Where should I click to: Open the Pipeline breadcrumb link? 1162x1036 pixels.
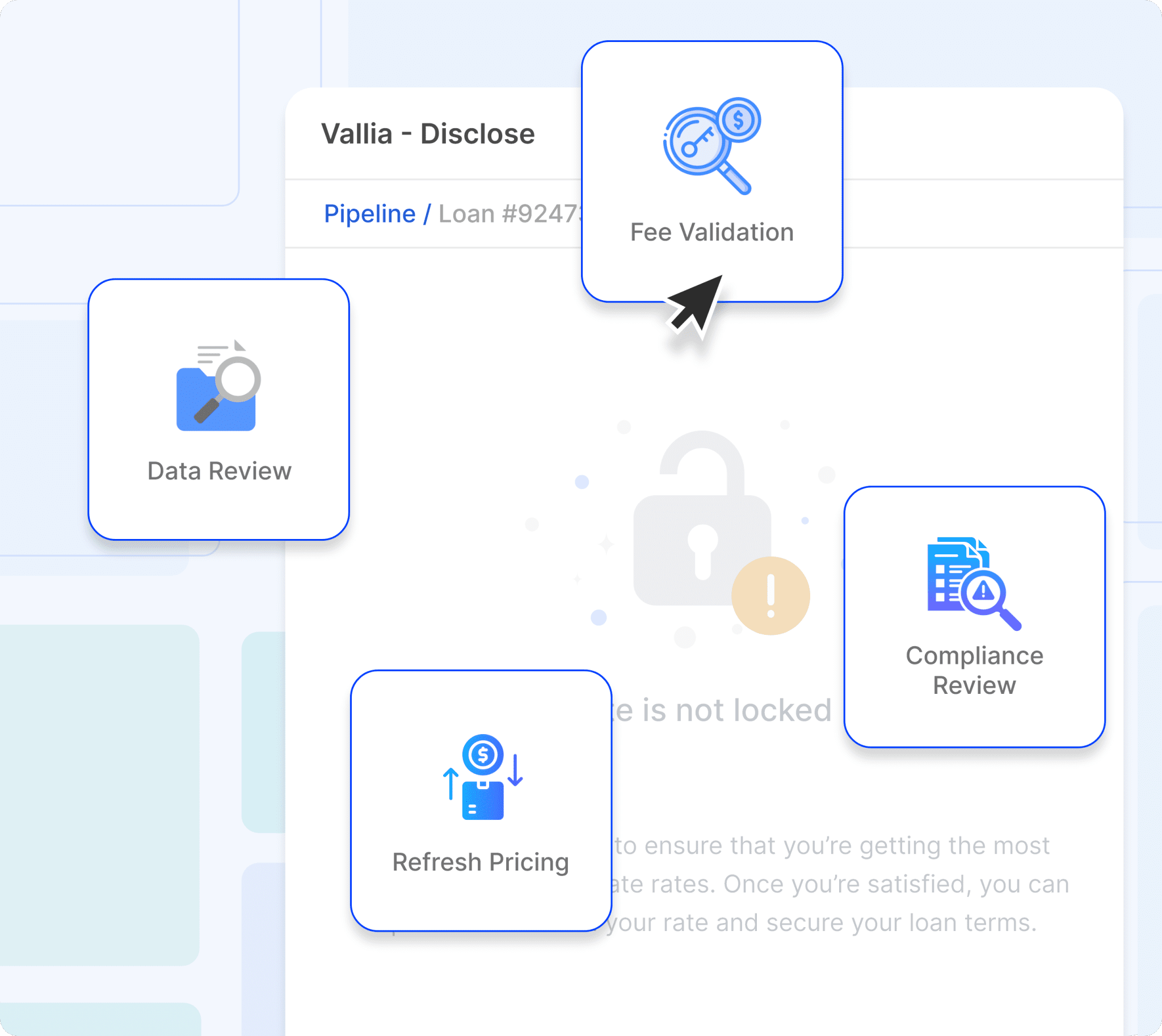point(369,214)
